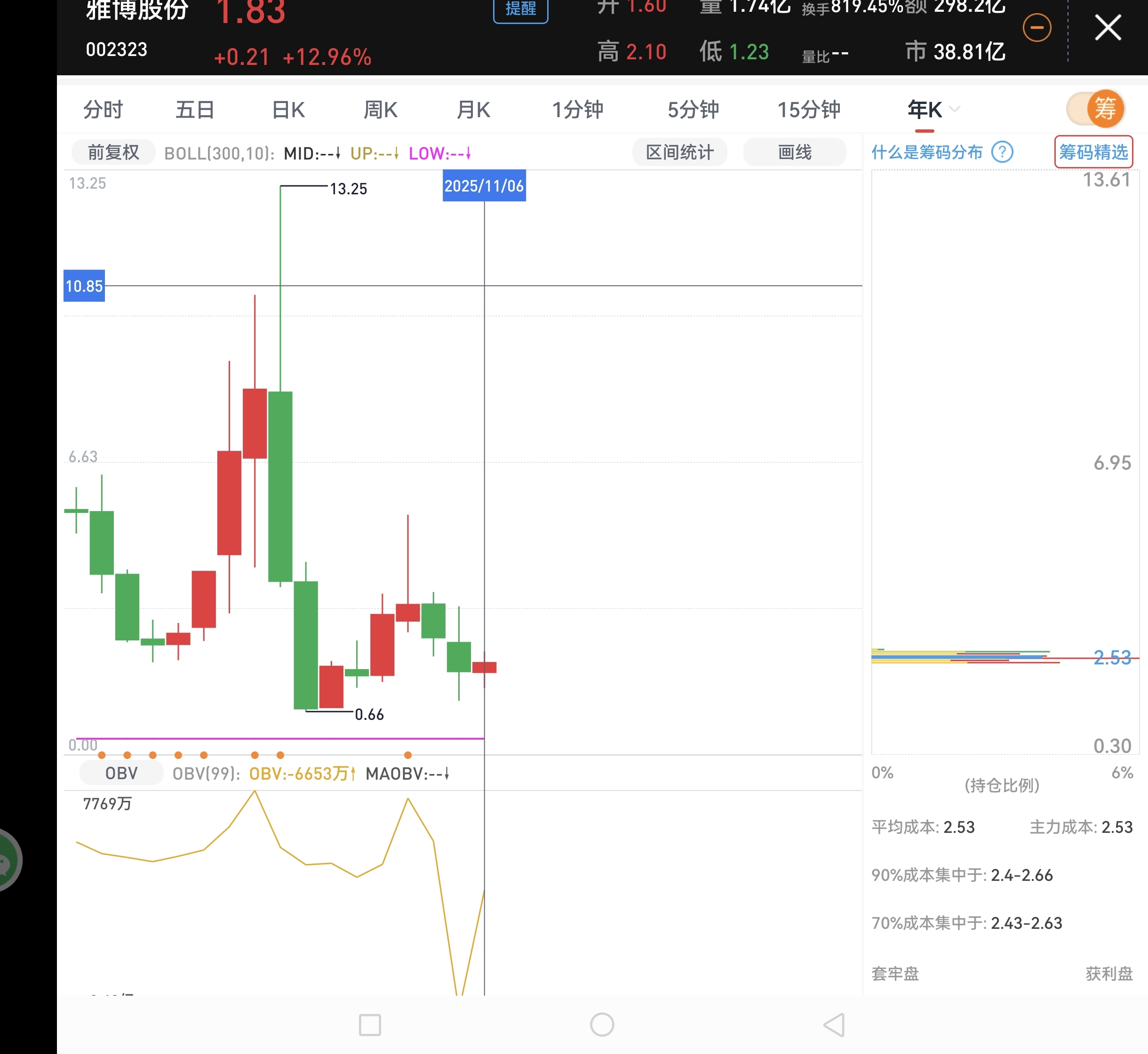Tap the question mark help icon
Image resolution: width=1148 pixels, height=1054 pixels.
[x=1002, y=152]
